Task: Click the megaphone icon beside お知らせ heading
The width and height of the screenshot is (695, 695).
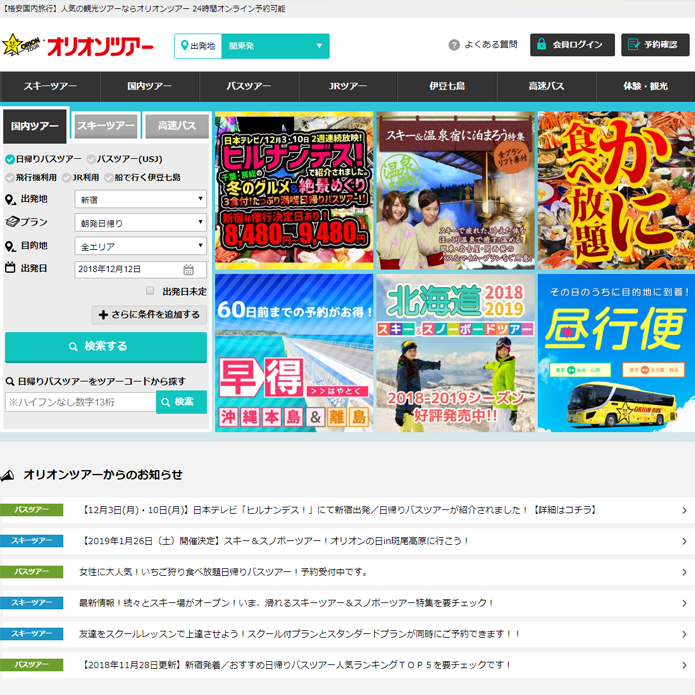Action: pyautogui.click(x=8, y=476)
